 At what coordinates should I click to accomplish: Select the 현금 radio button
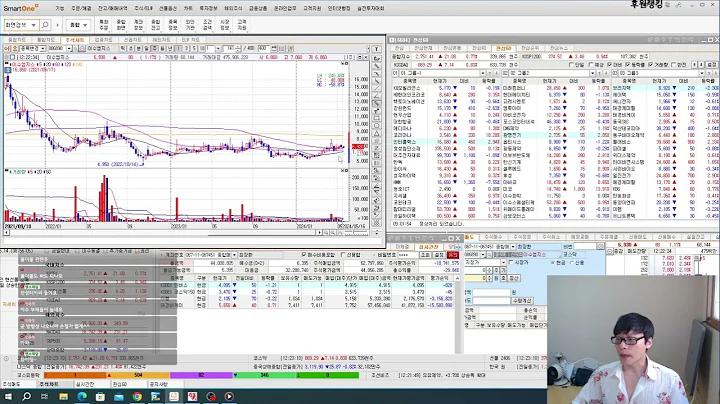click(x=552, y=263)
